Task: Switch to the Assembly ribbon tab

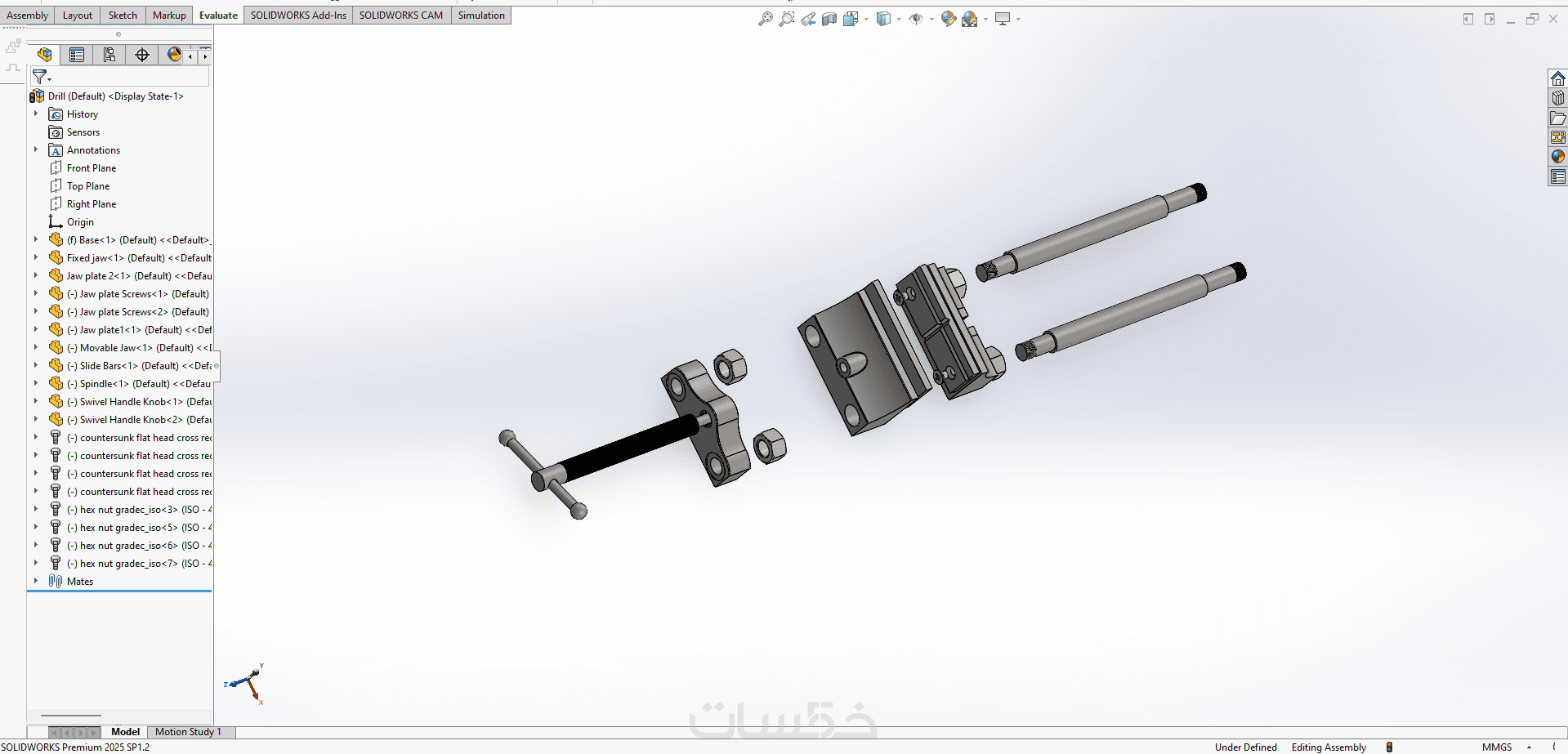Action: tap(28, 15)
